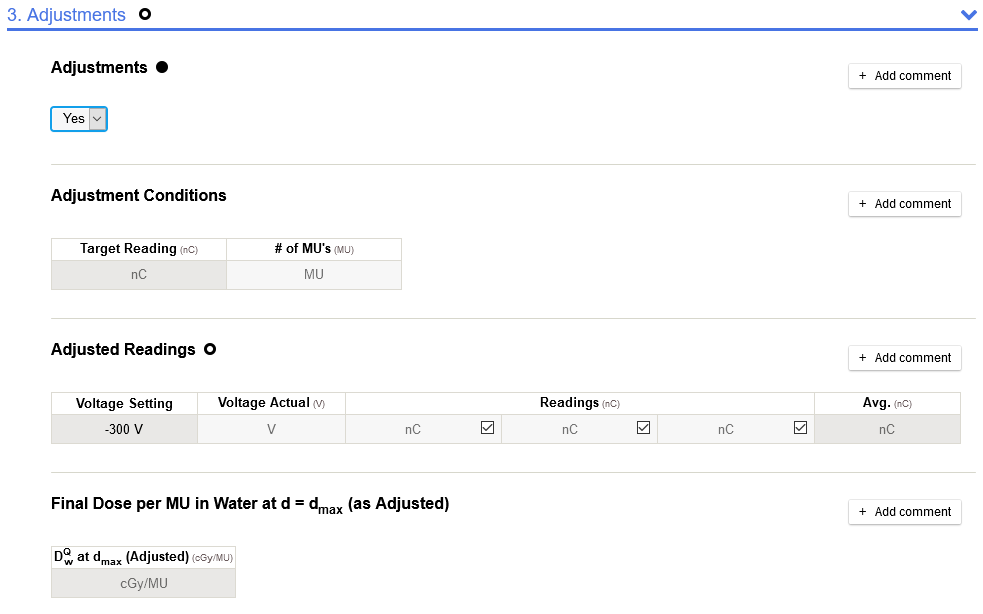The image size is (983, 614).
Task: Click the "3. Adjustments" section title
Action: point(66,15)
